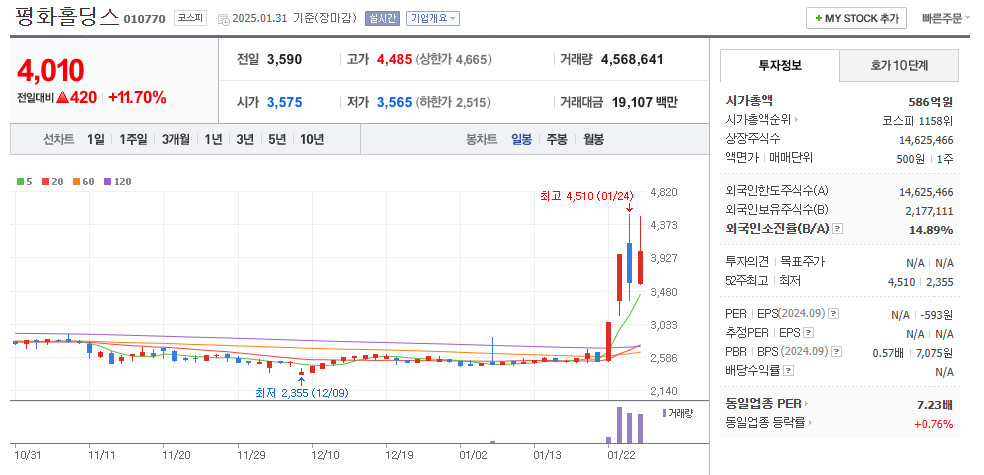Click the help icon next to PER EPS(2024.09)
Viewport: 984px width, 475px height.
pos(833,313)
